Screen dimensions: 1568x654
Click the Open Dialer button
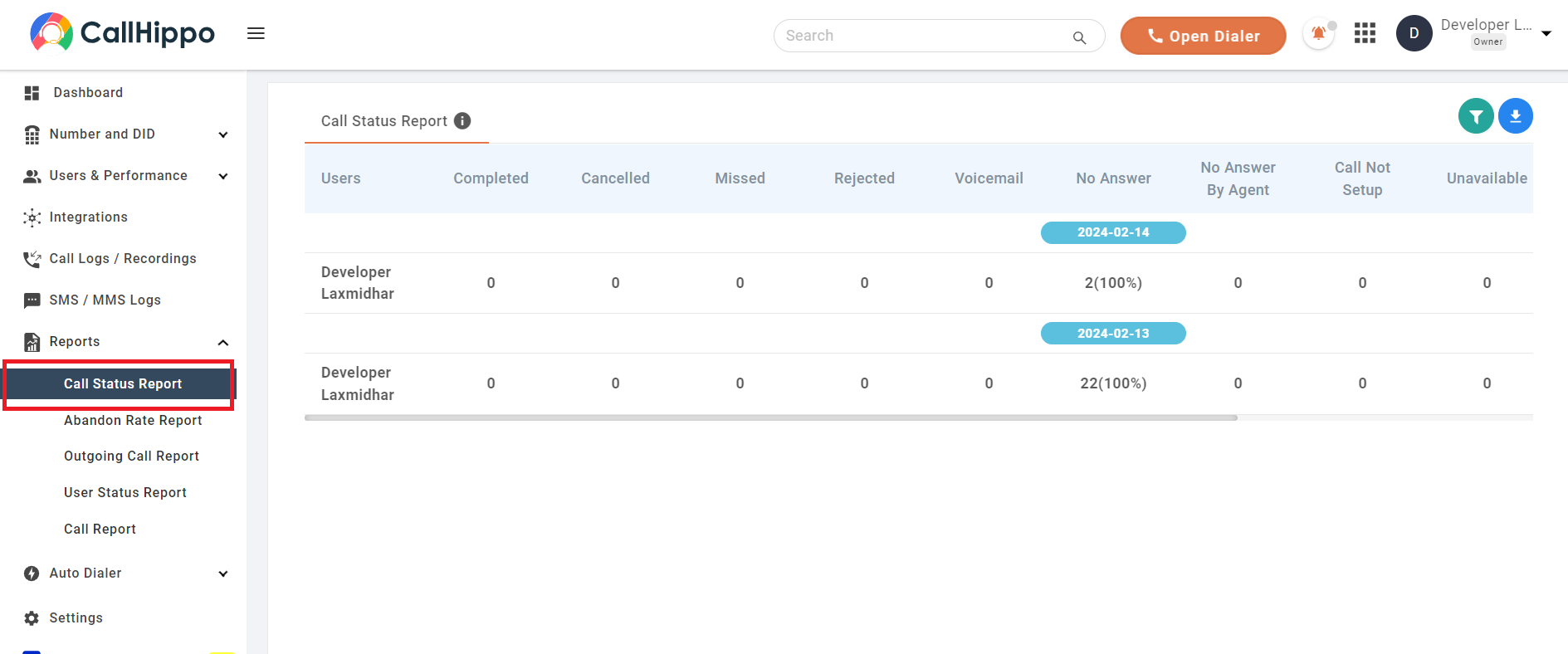coord(1203,36)
